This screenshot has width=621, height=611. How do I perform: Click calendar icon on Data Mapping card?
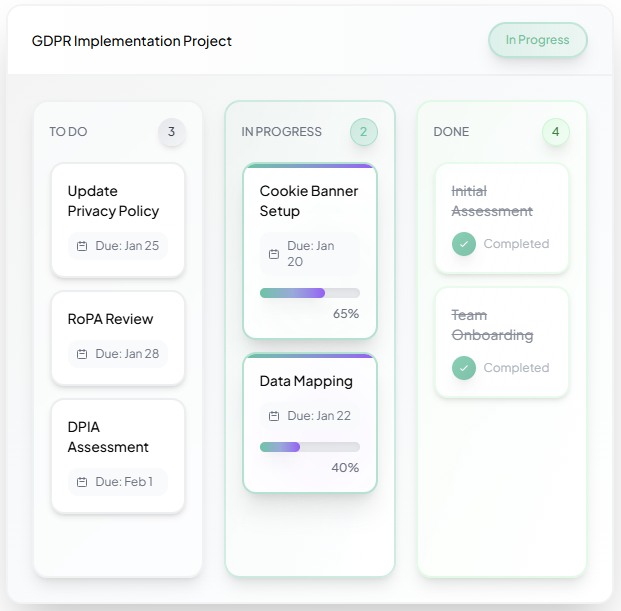pyautogui.click(x=274, y=416)
